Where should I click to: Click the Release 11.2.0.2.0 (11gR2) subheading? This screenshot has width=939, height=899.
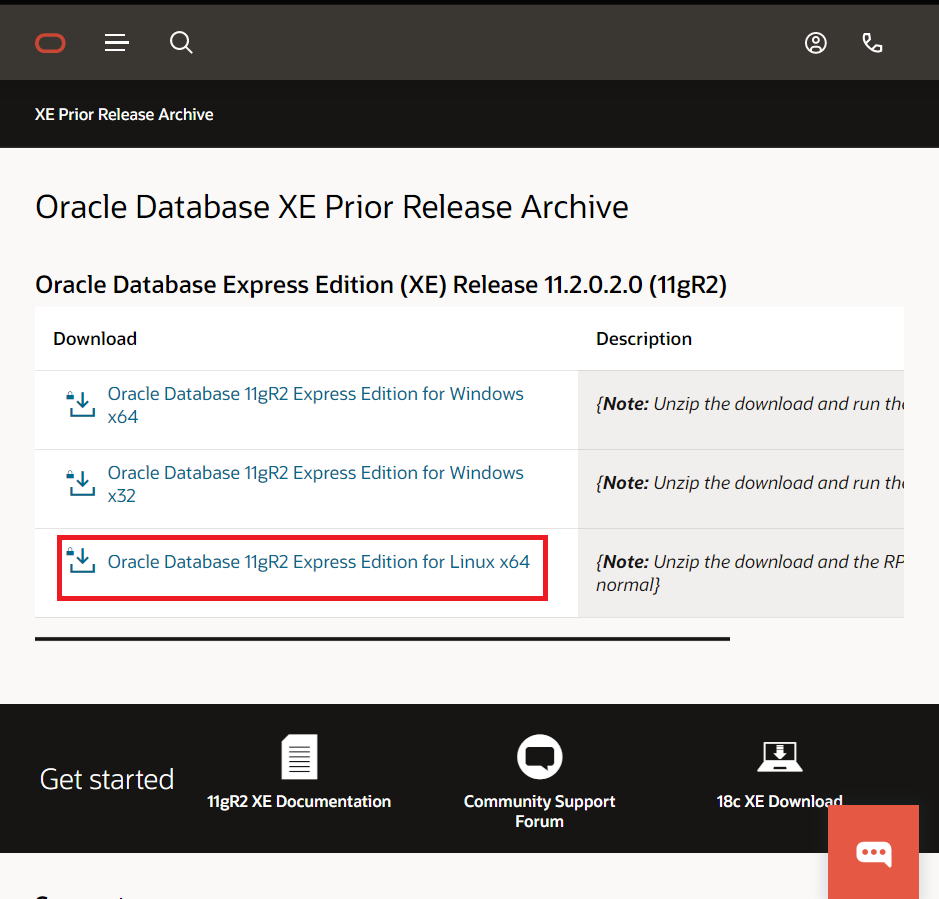pos(381,284)
